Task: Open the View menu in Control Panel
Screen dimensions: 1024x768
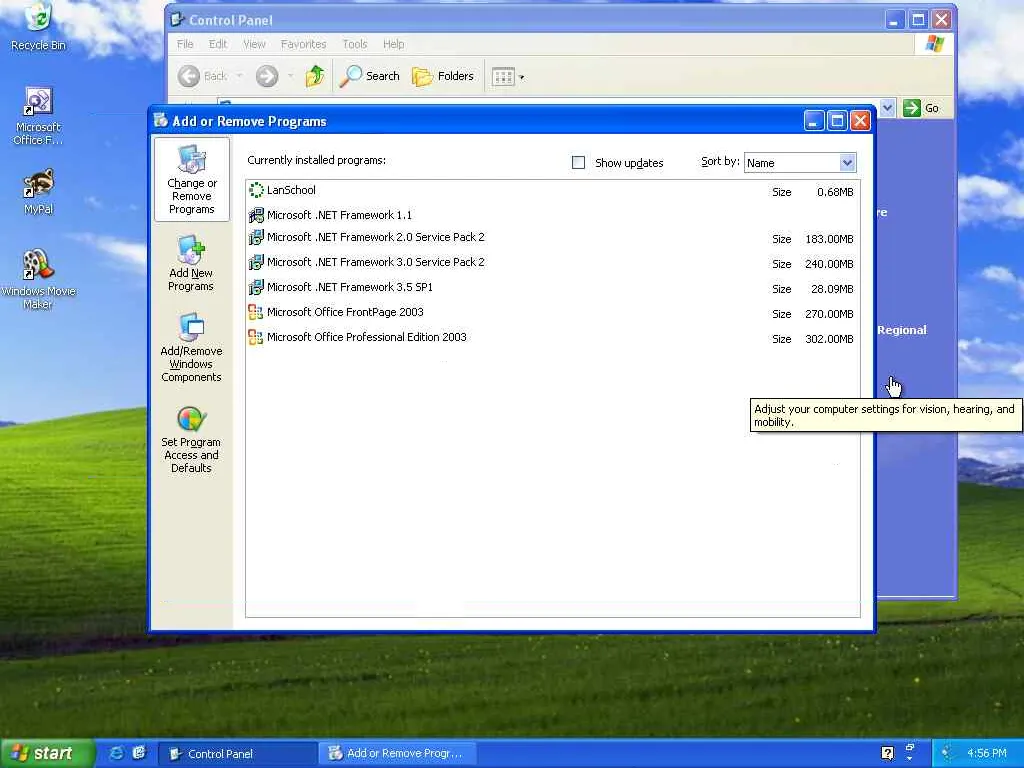Action: [254, 44]
